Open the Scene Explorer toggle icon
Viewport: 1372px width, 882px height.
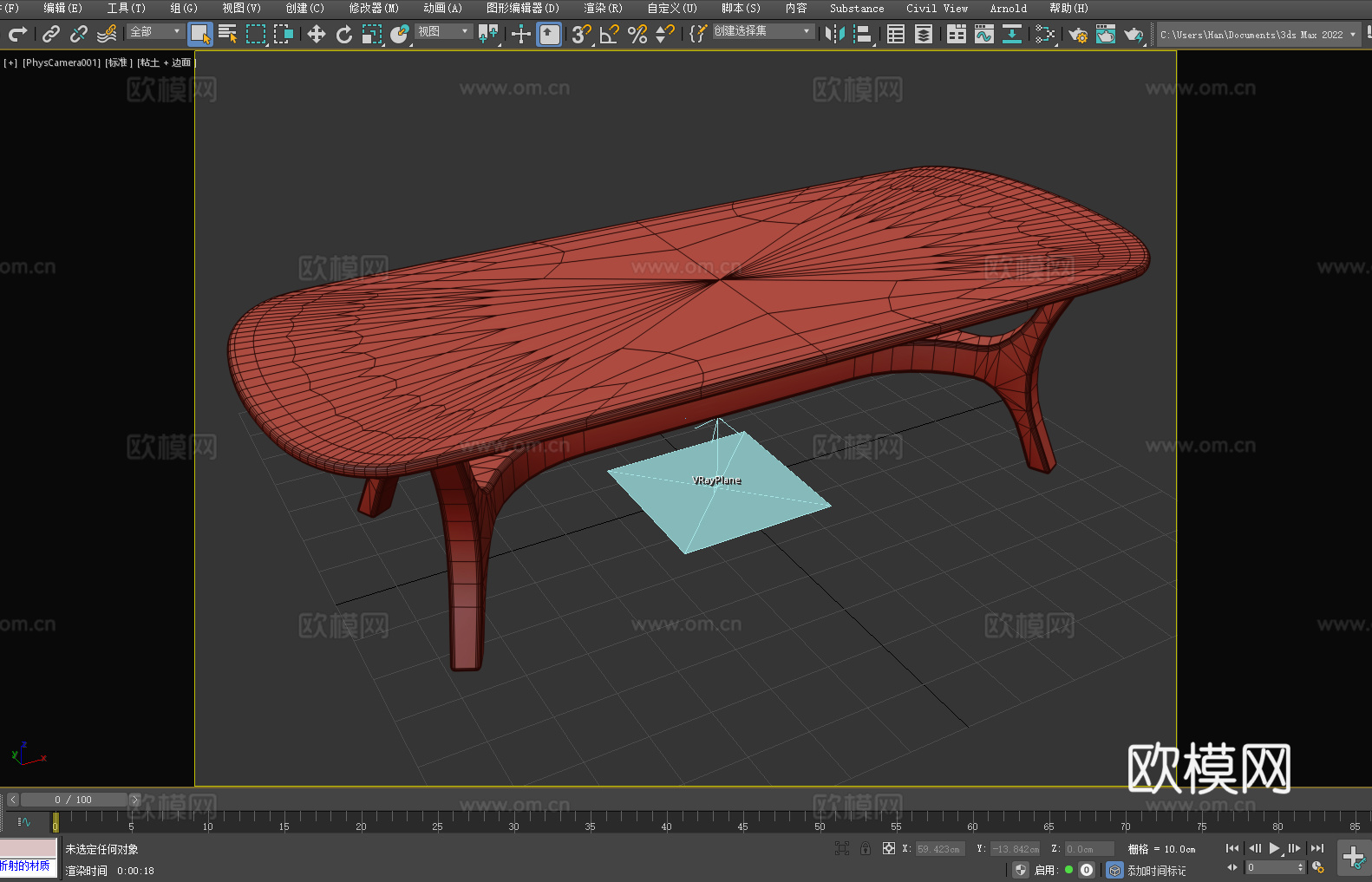896,34
